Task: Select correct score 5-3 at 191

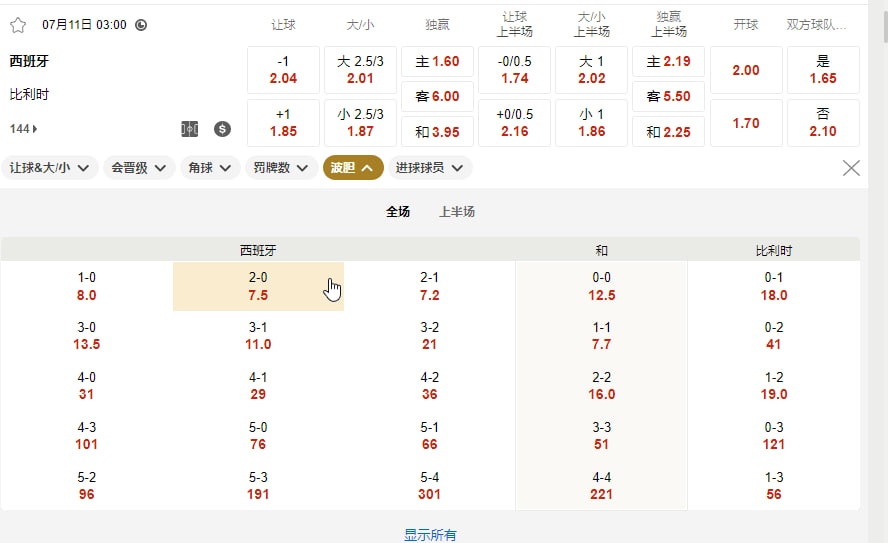Action: (258, 486)
